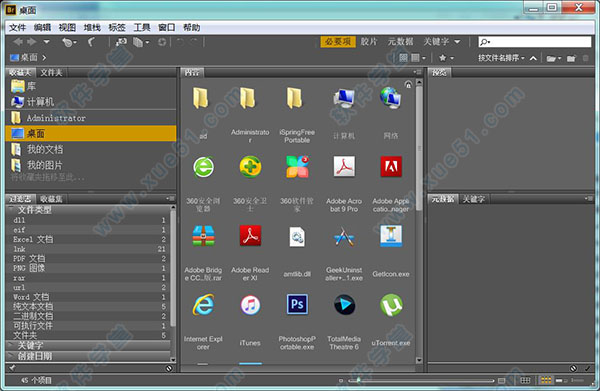Select 计算机 in favorites list
The height and width of the screenshot is (391, 600).
91,102
